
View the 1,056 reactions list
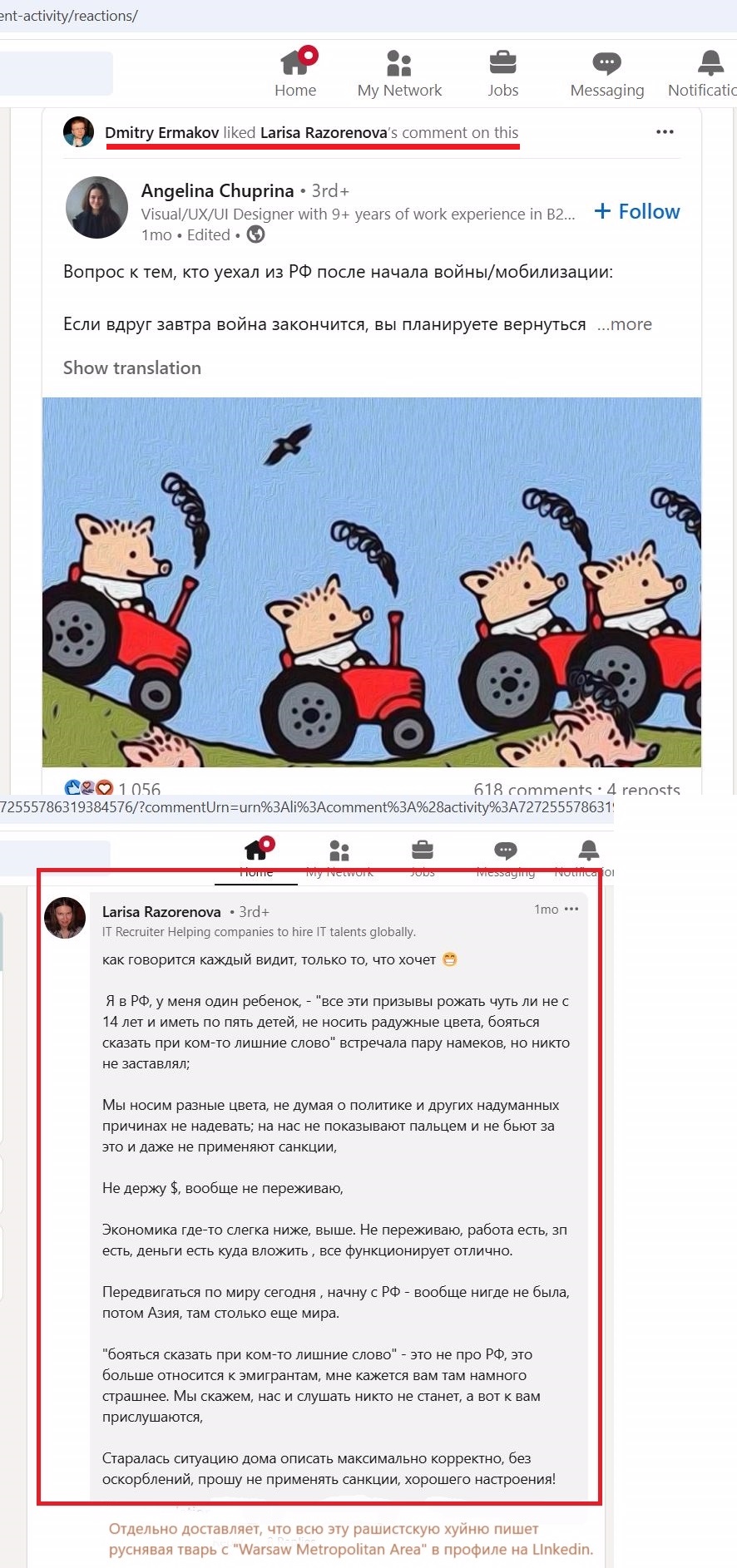112,788
